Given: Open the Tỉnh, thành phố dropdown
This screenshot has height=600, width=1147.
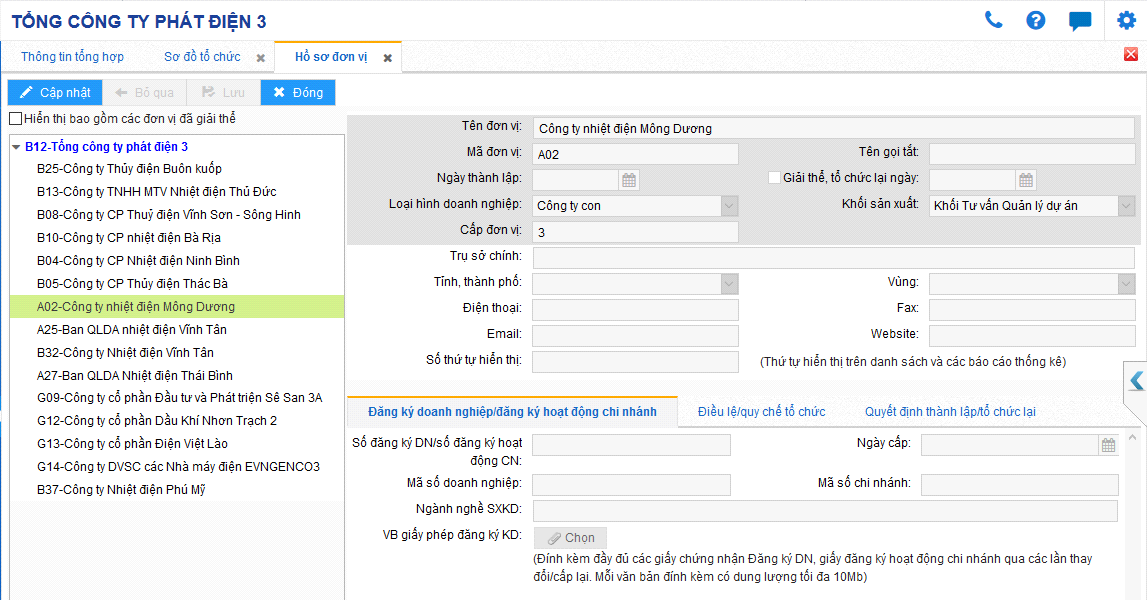Looking at the screenshot, I should [729, 284].
